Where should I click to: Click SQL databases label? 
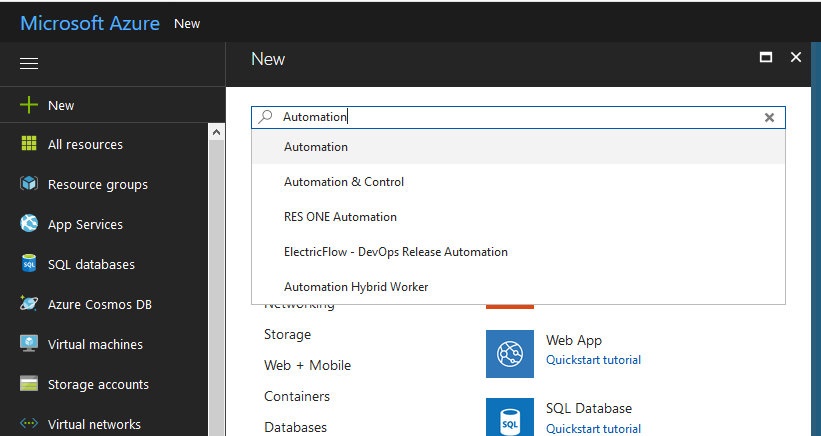click(92, 264)
